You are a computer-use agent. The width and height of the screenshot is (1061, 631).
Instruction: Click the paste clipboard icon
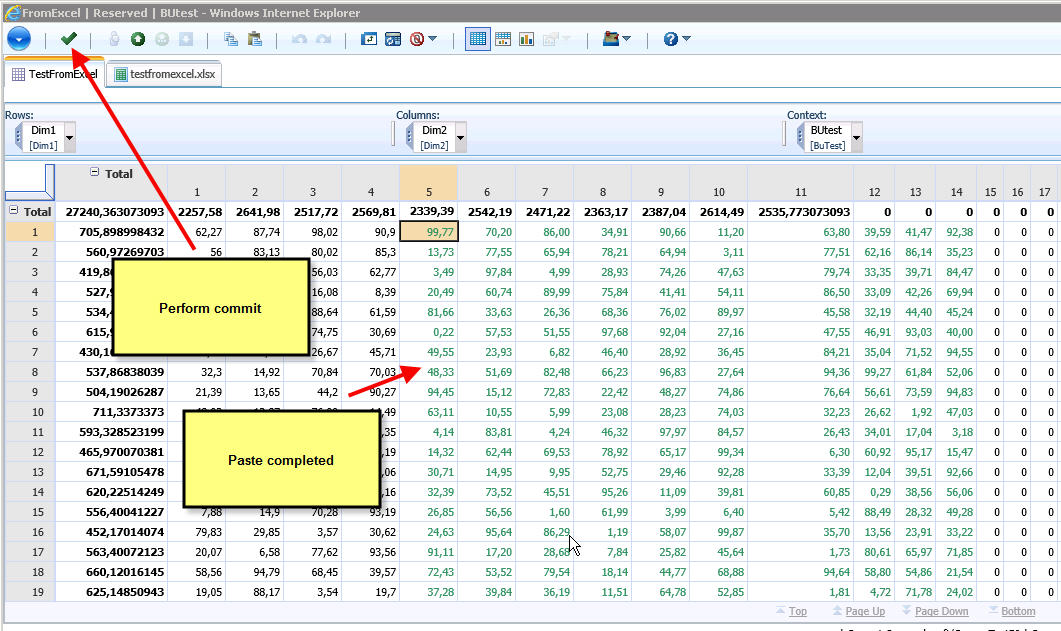pos(254,39)
